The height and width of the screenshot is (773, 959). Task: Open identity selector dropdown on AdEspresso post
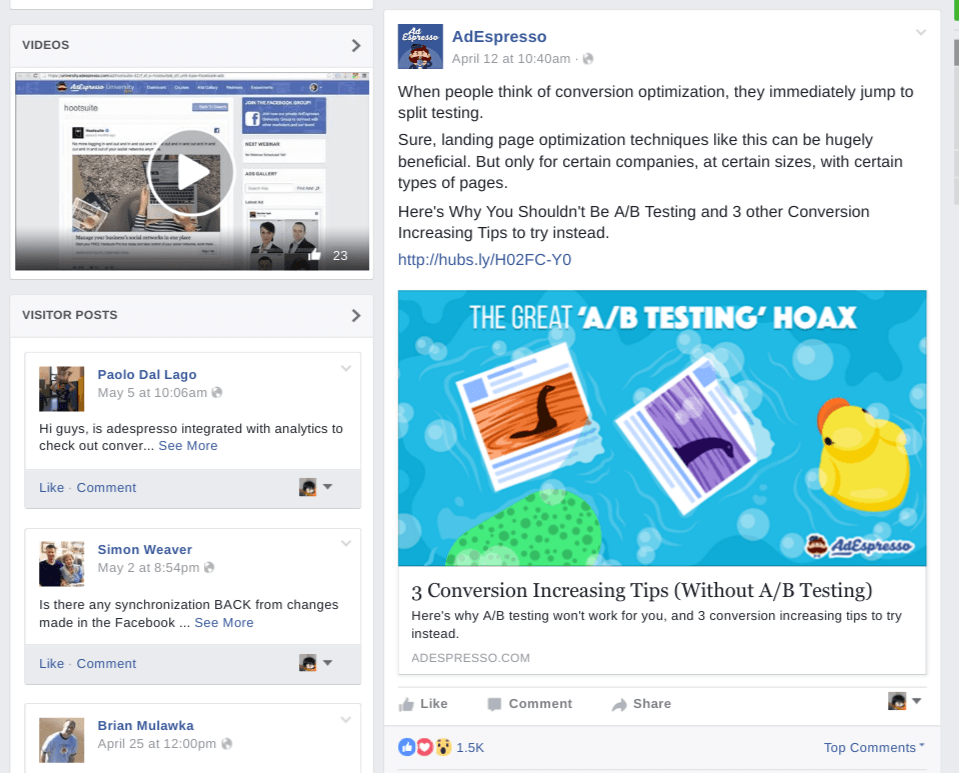click(x=917, y=701)
